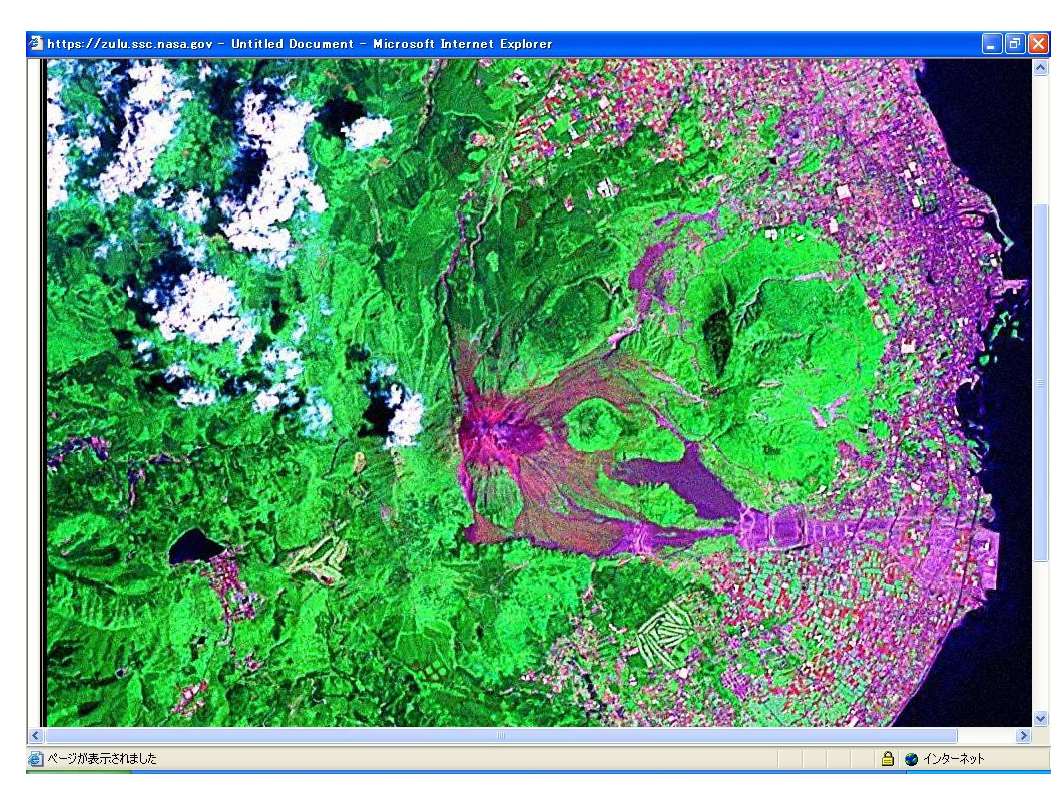This screenshot has height=794, width=1059.
Task: Click the status bar page-loaded icon
Action: [x=36, y=759]
